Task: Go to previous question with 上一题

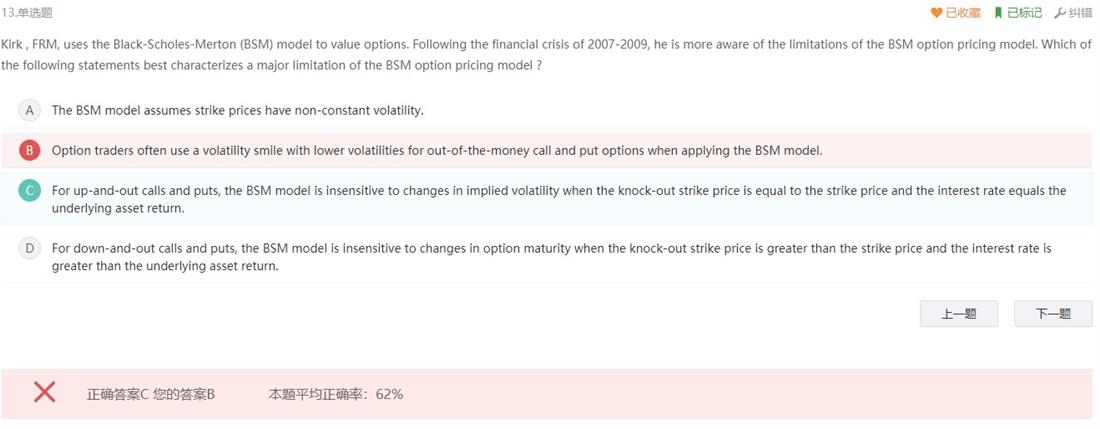Action: pos(958,314)
